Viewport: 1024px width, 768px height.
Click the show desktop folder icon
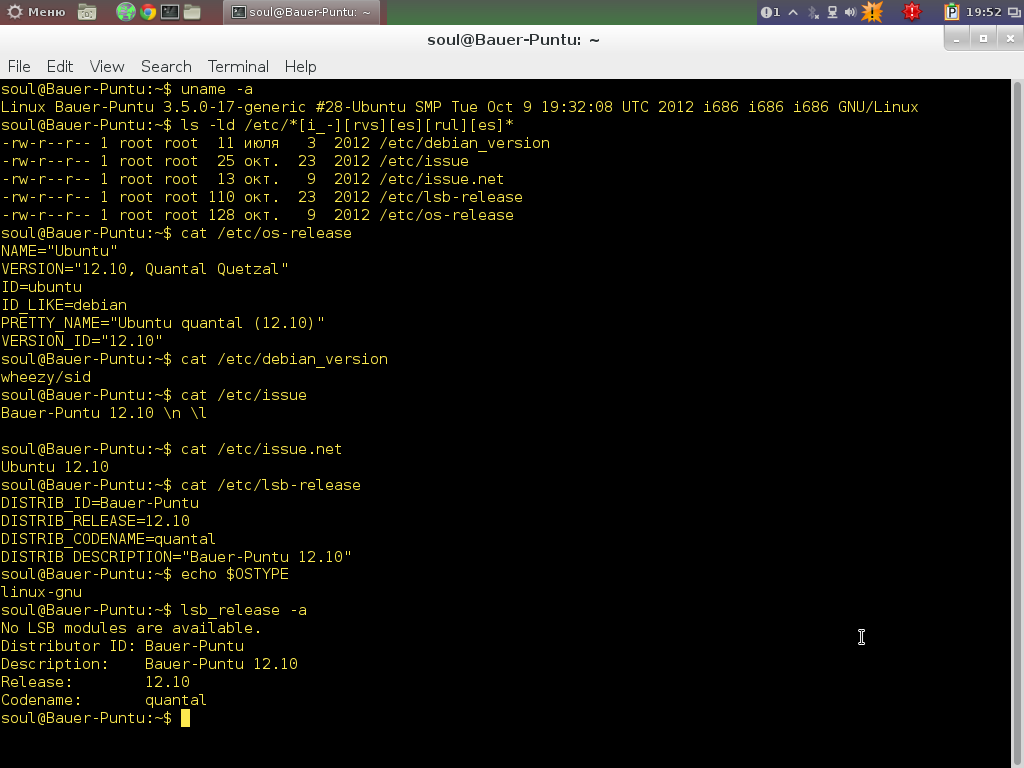click(x=87, y=12)
